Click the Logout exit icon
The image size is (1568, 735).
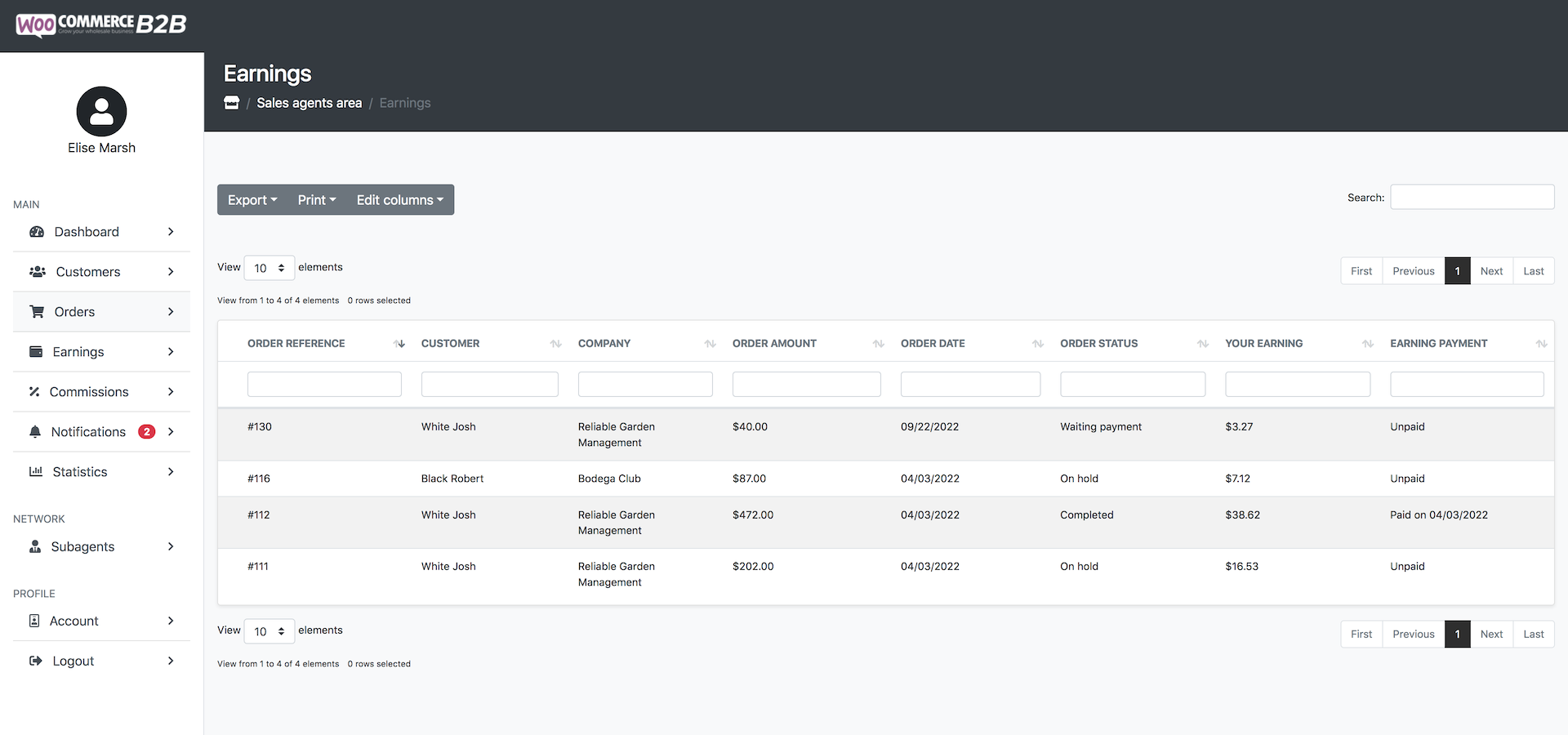[x=36, y=661]
